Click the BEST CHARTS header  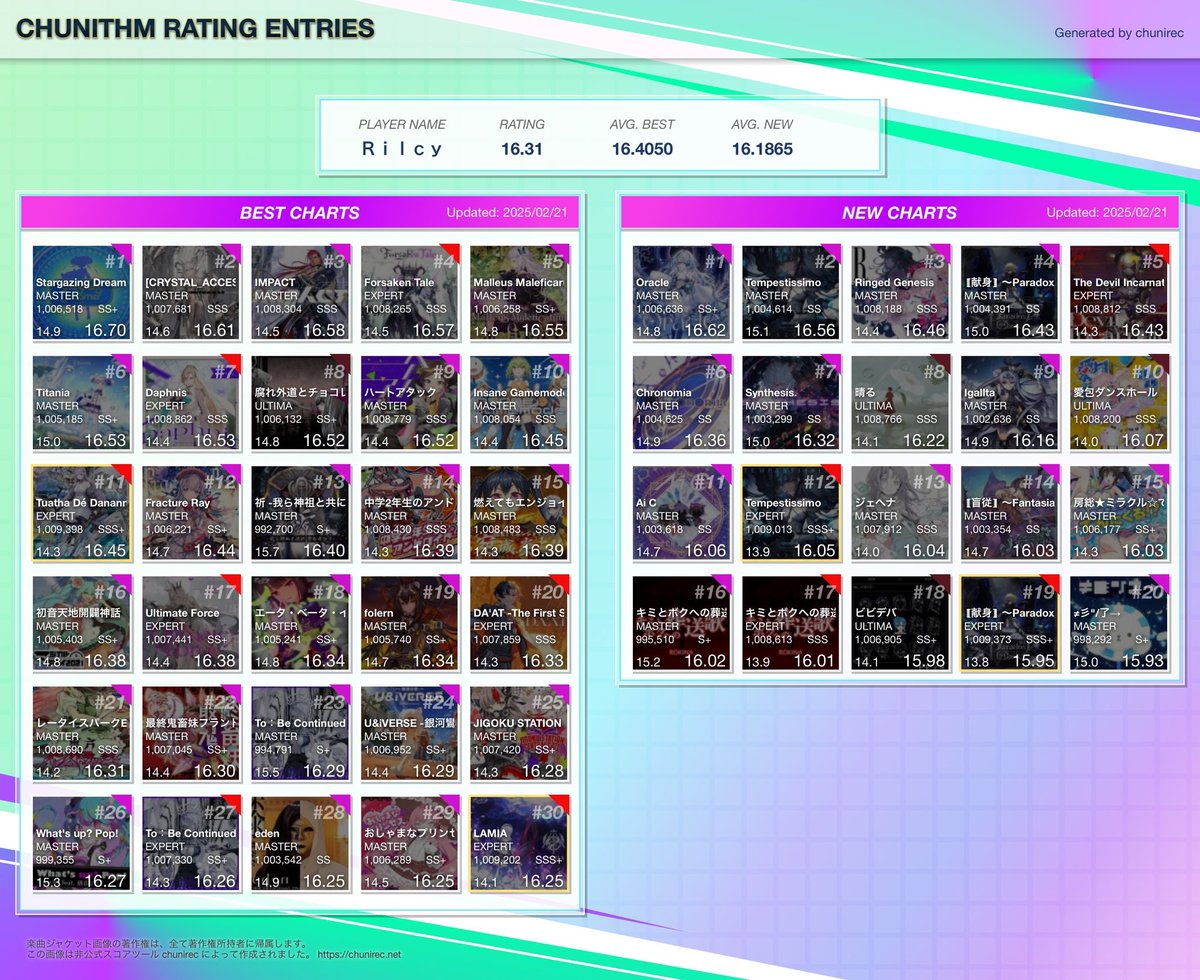tap(300, 213)
